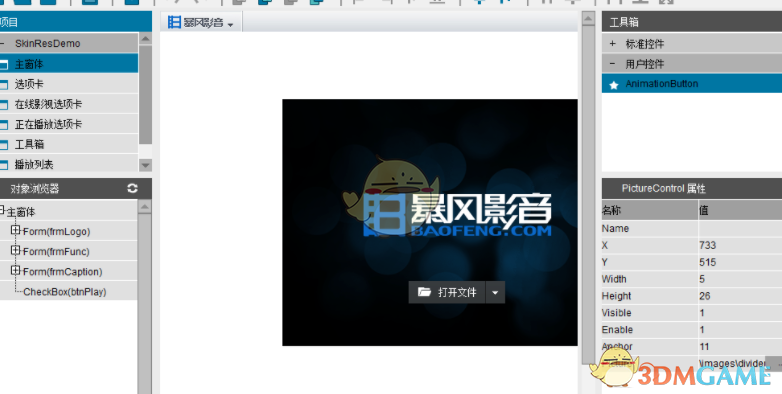Viewport: 782px width, 394px height.
Task: Select the Width property label
Action: [614, 279]
